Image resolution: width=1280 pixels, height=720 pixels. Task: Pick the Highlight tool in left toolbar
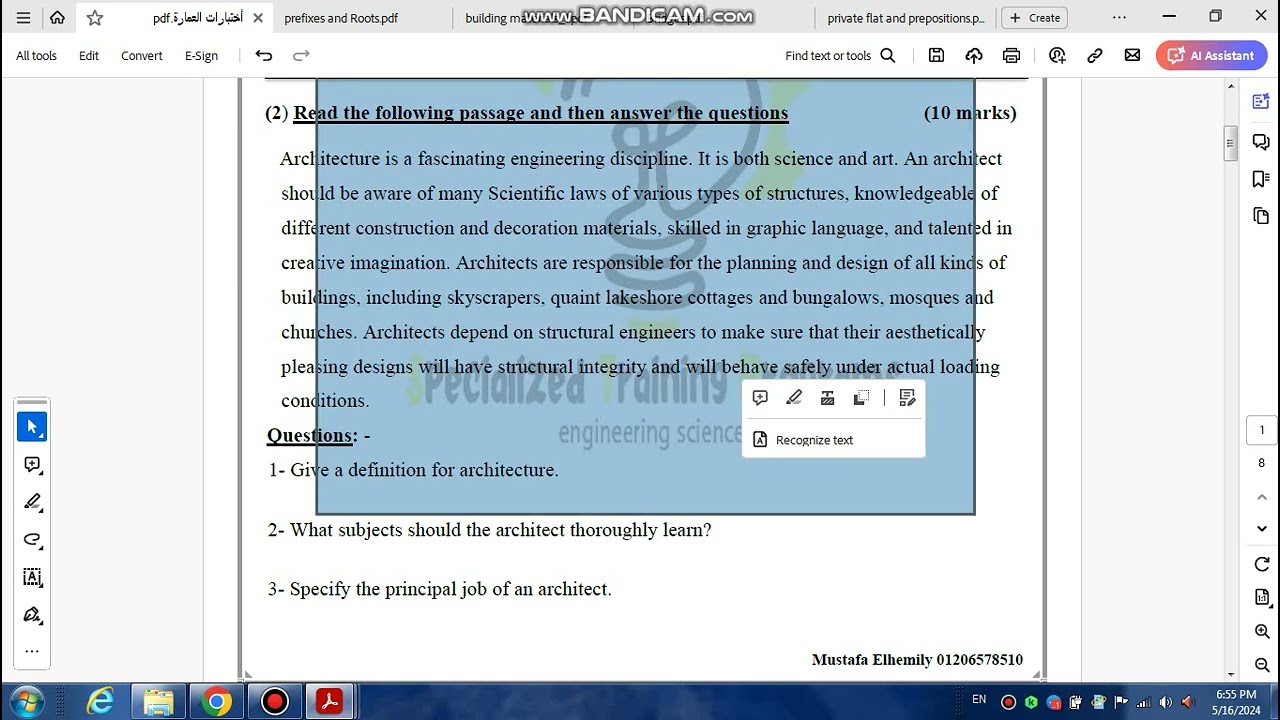coord(32,502)
